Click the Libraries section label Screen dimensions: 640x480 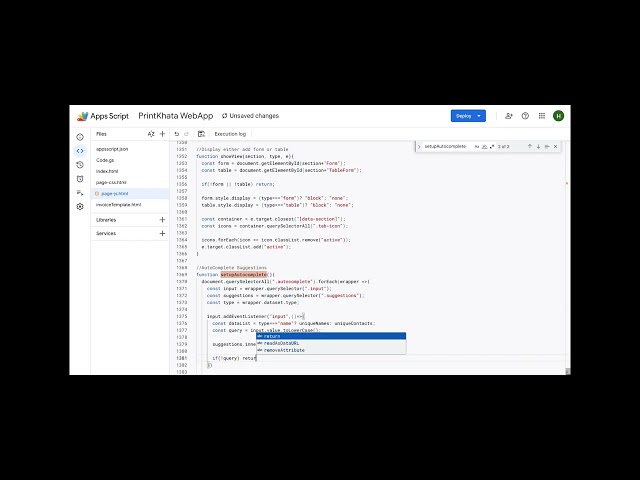pos(106,220)
